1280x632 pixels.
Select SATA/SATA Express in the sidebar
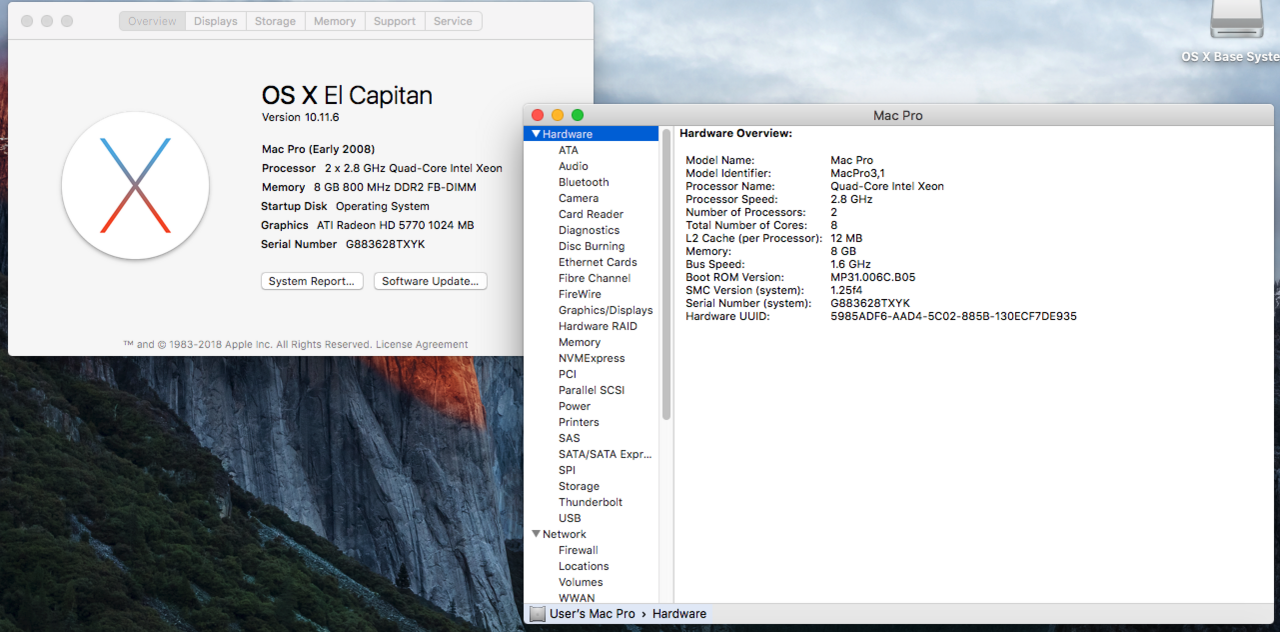605,454
